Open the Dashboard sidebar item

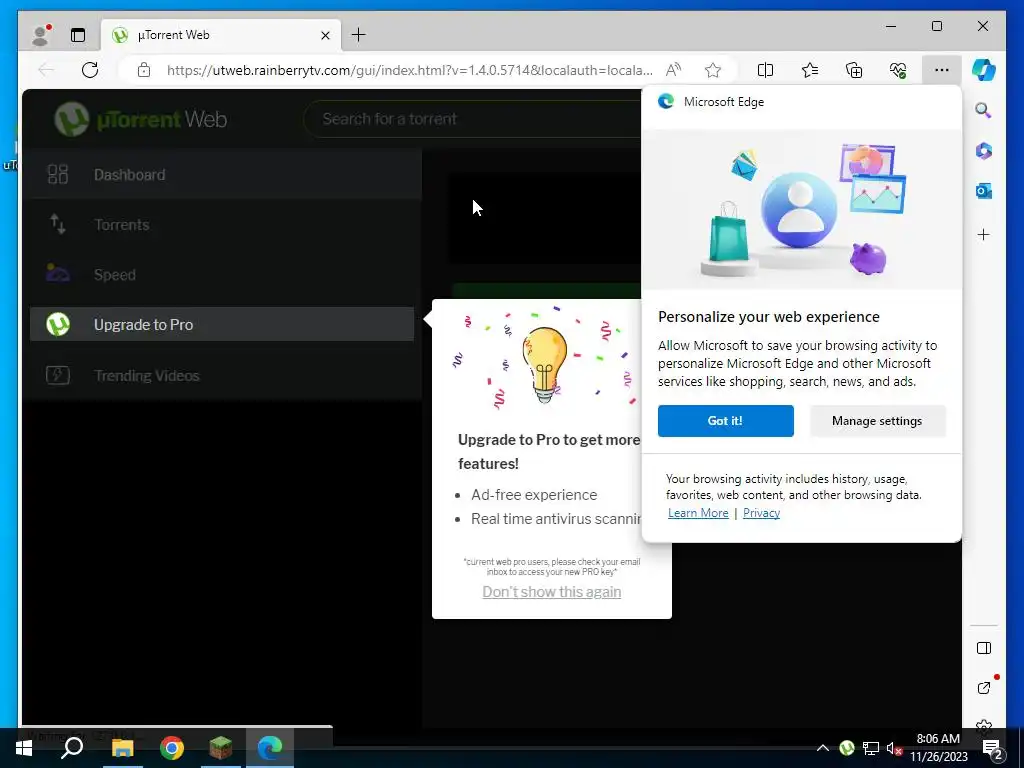click(x=222, y=174)
